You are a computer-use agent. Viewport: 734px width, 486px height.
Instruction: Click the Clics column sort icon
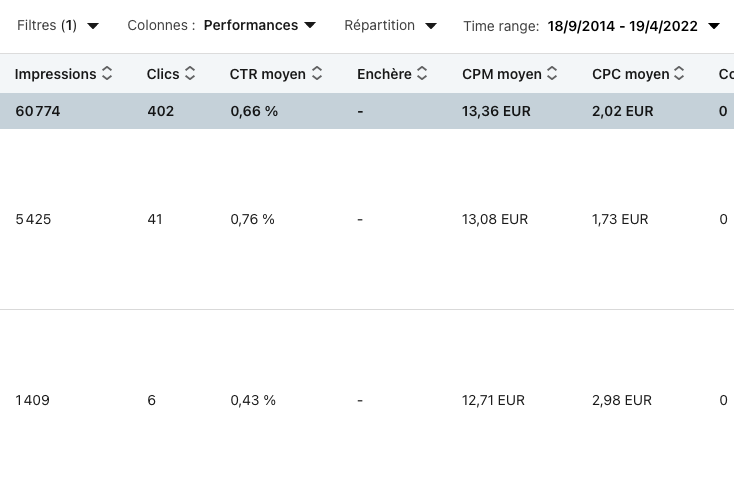pos(190,74)
